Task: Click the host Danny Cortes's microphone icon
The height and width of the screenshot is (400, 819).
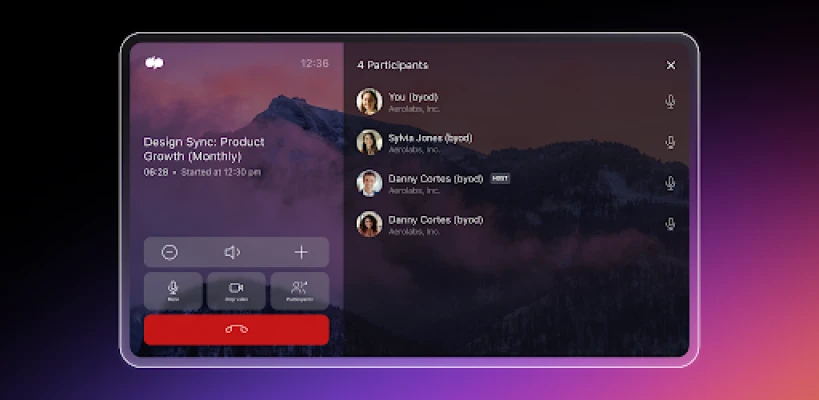Action: (x=670, y=183)
